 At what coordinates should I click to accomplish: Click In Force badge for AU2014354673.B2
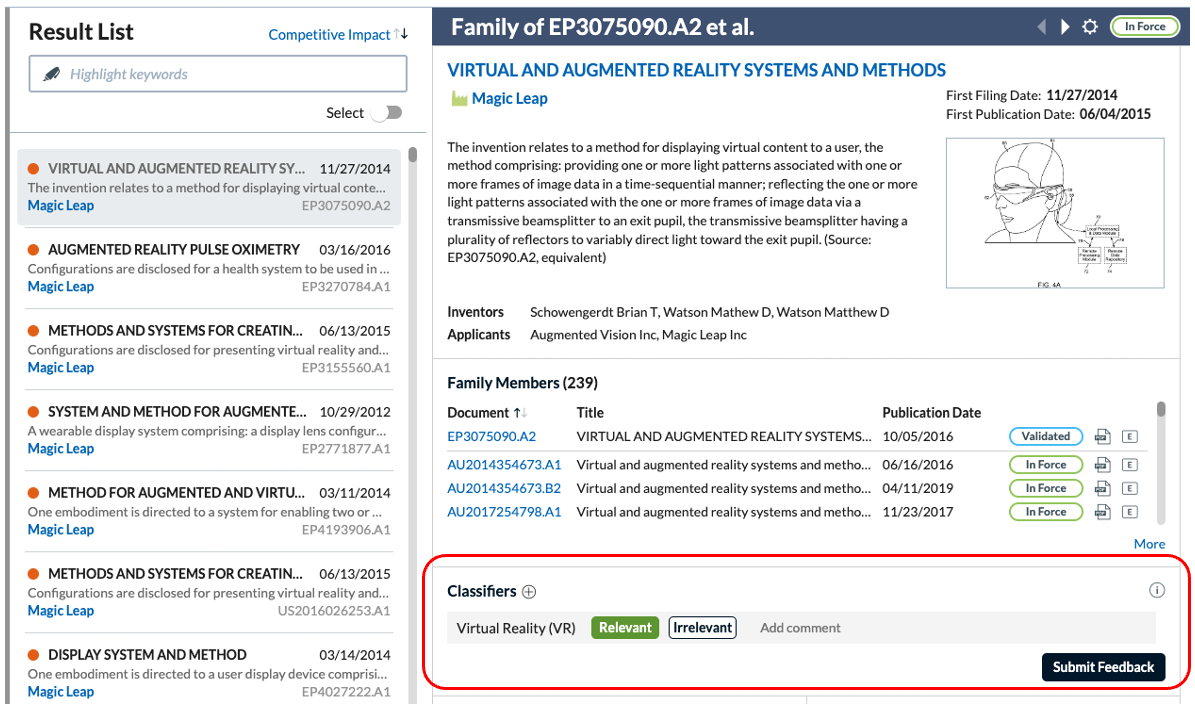1046,489
